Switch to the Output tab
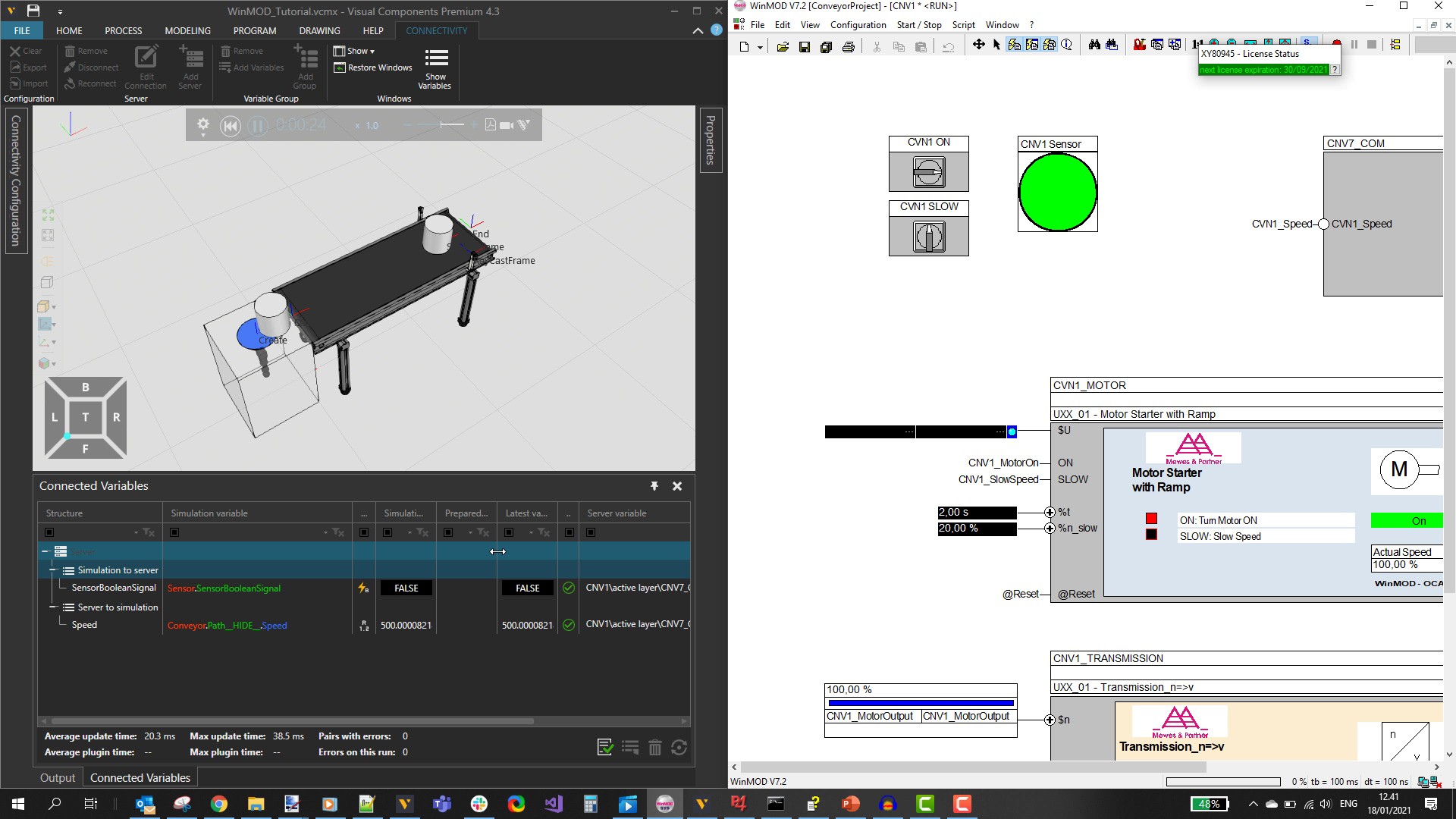The image size is (1456, 819). [58, 778]
